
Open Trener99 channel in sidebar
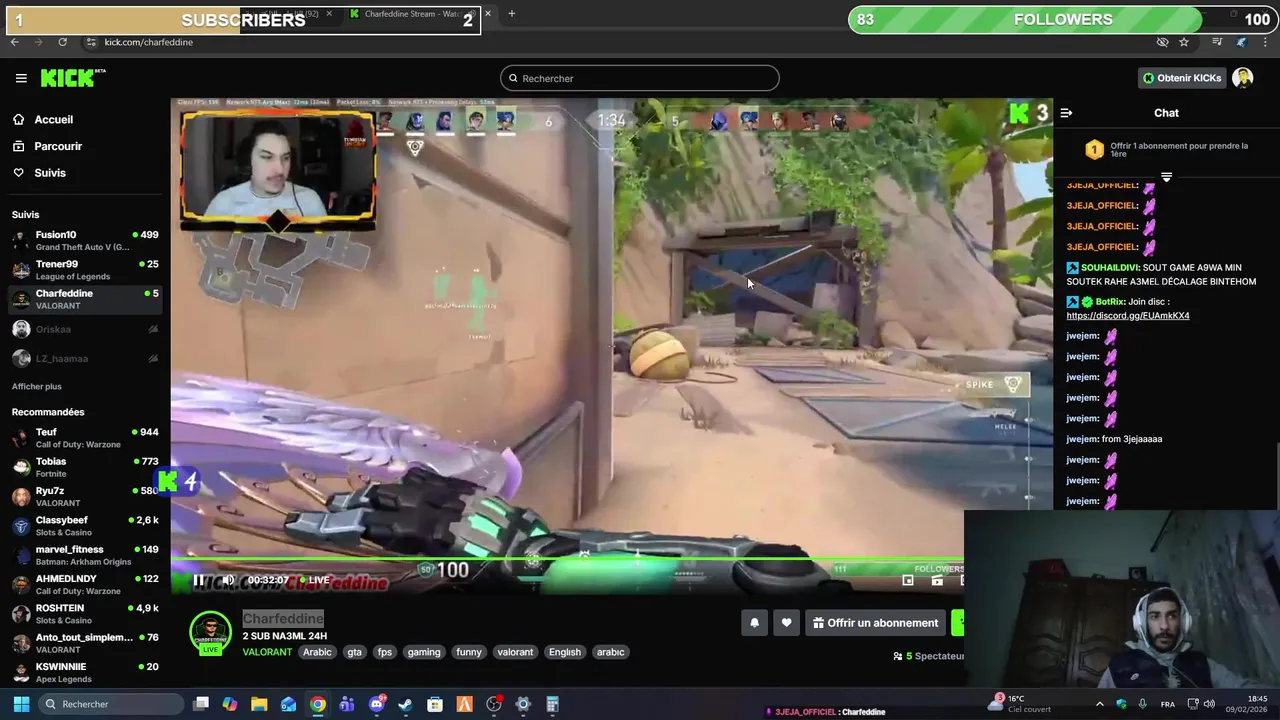tap(85, 270)
